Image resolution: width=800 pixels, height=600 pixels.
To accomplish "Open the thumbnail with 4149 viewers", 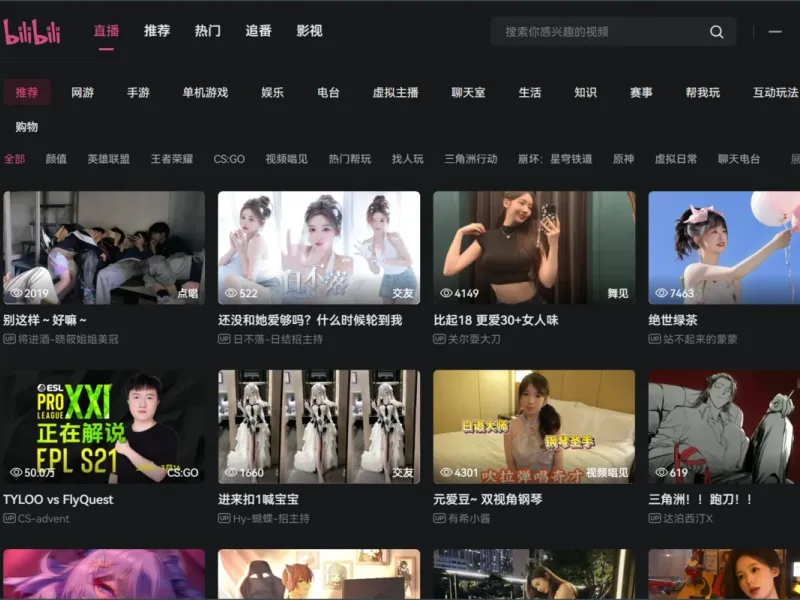I will point(534,248).
